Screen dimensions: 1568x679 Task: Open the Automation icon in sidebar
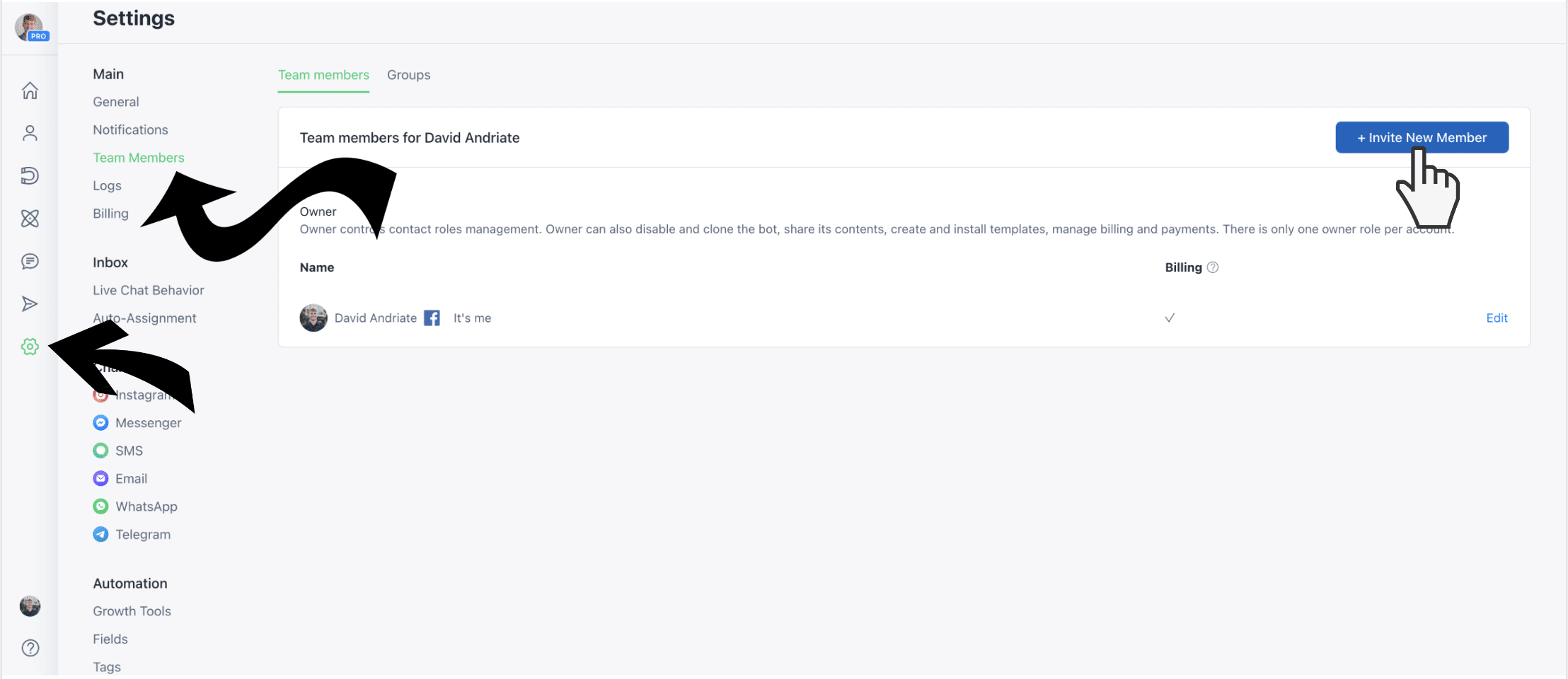coord(30,175)
